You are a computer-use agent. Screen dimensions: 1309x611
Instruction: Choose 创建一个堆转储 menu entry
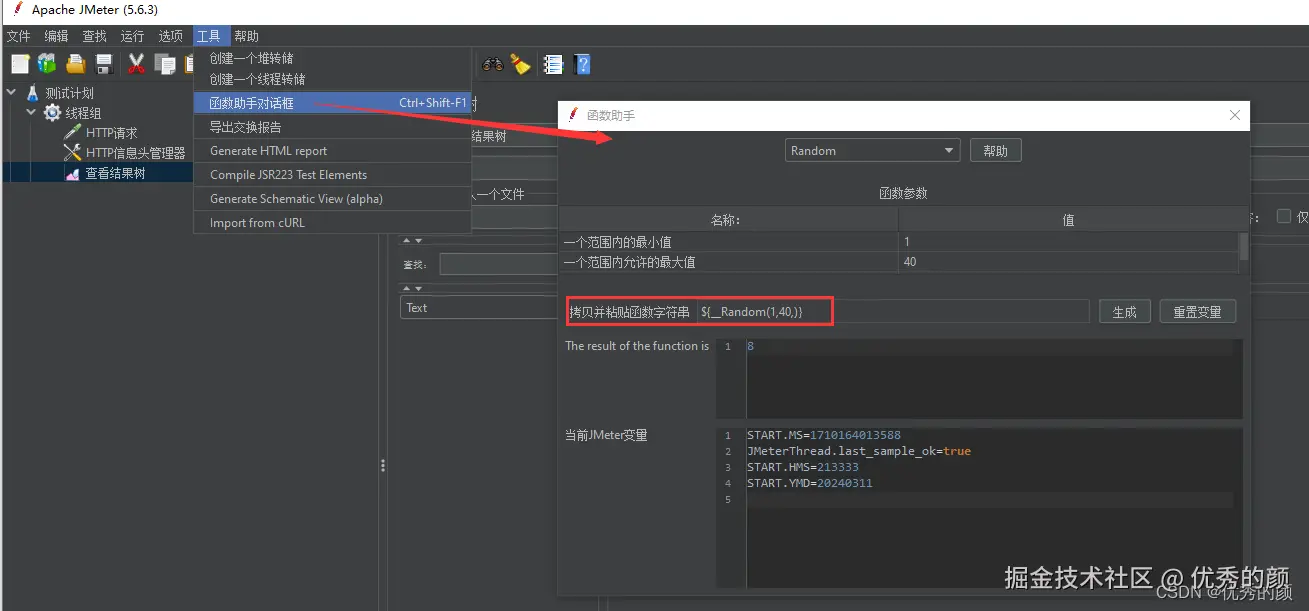click(332, 59)
